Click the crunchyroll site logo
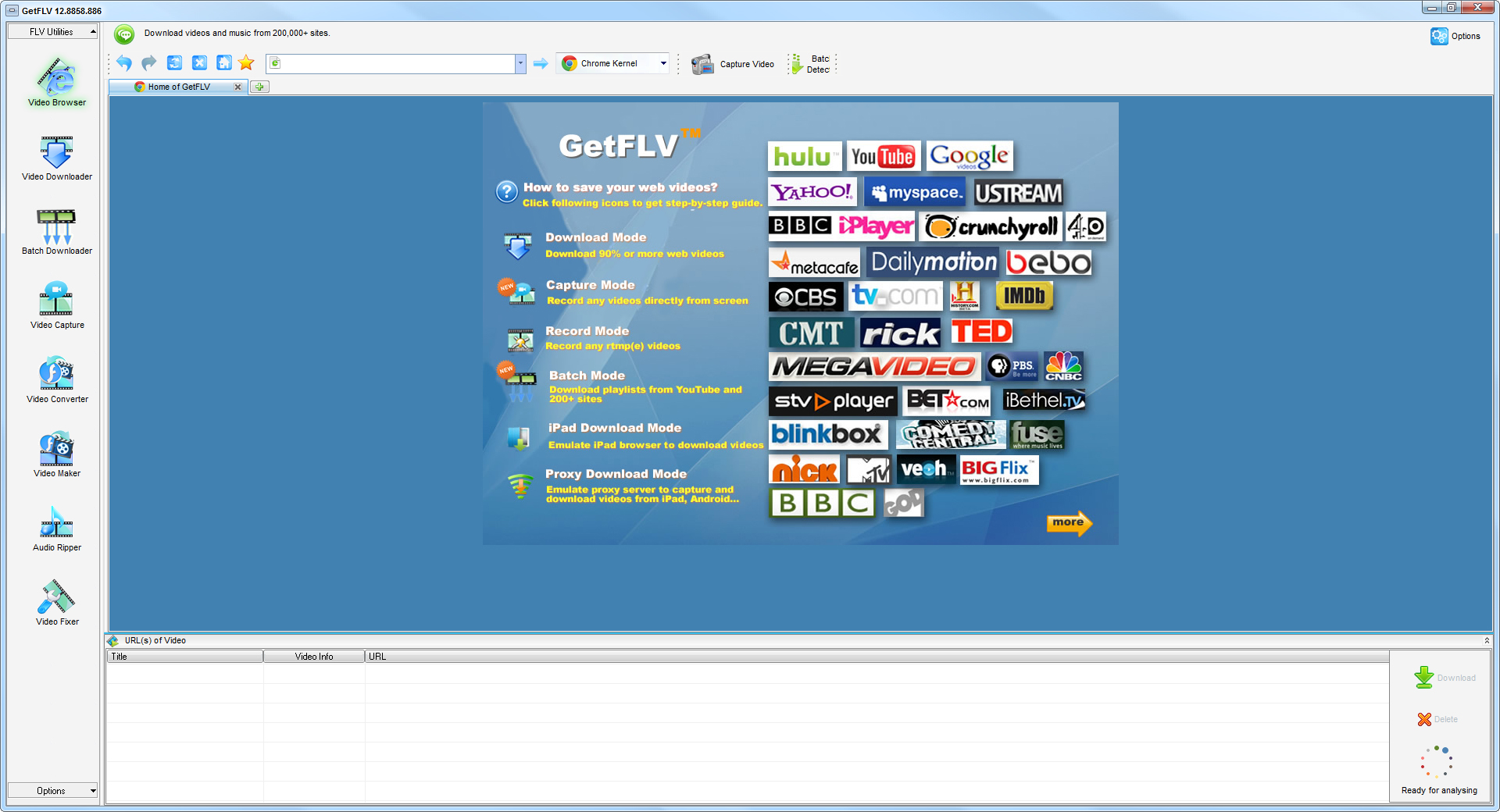The image size is (1500, 812). [991, 226]
